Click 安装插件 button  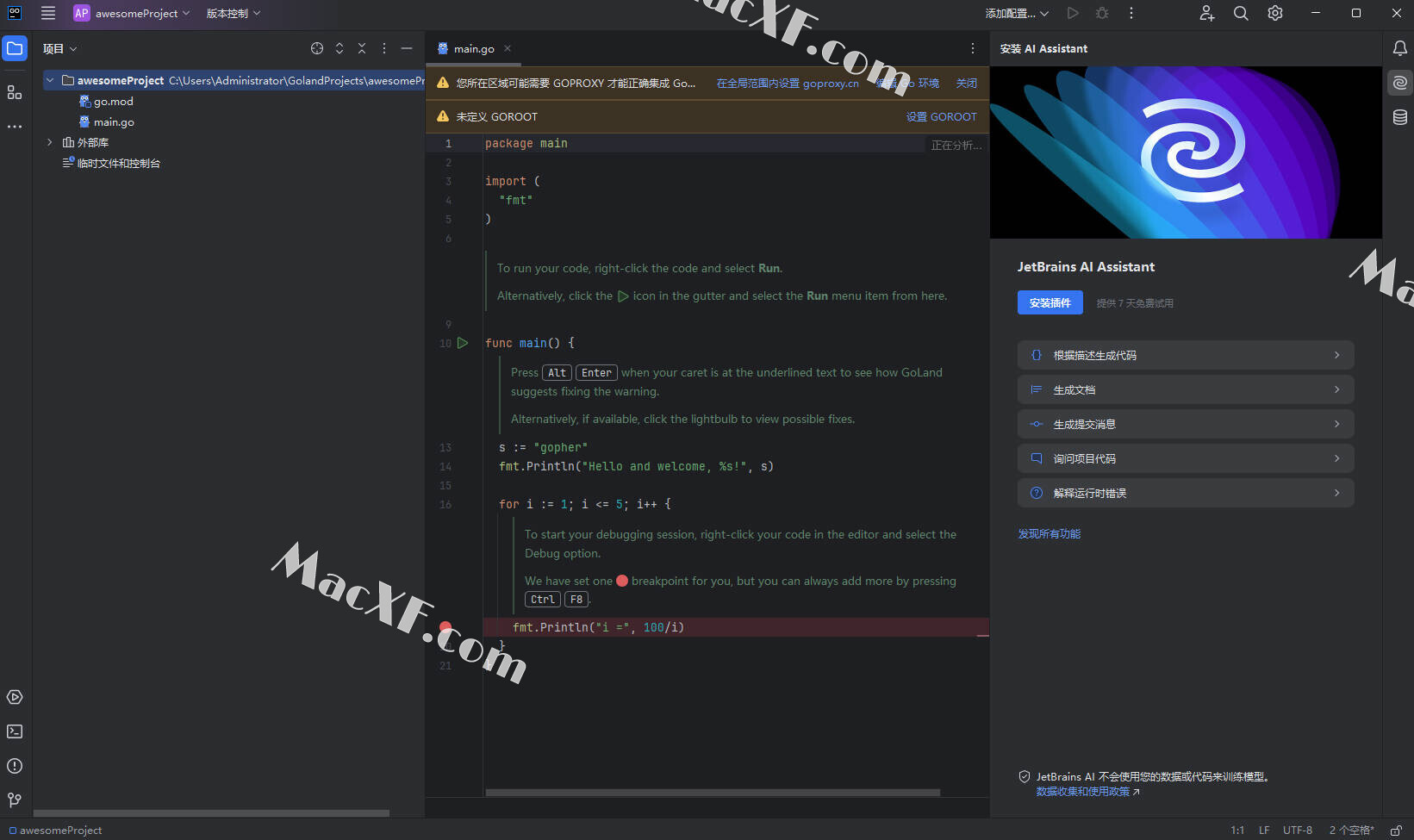click(1050, 302)
